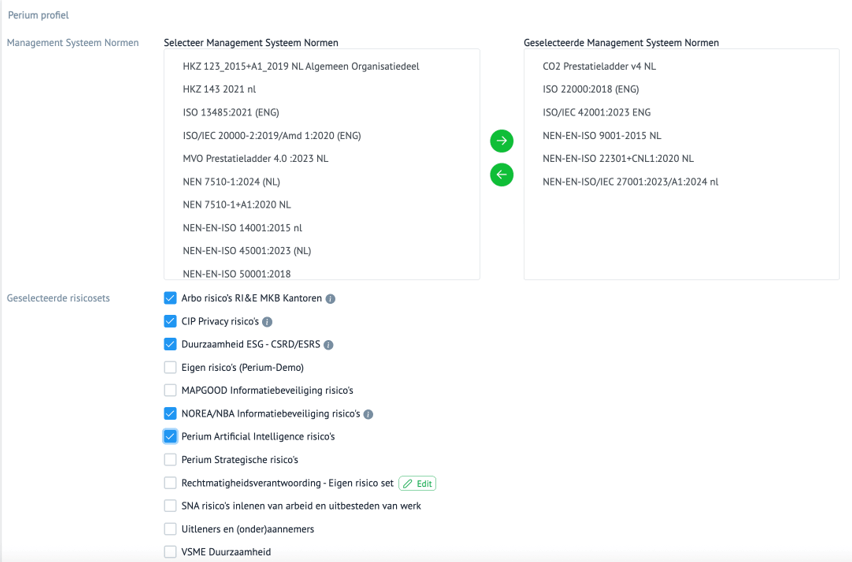Show info for NOREA/NBA Informatiebeveiliging risico's
852x562 pixels.
tap(368, 414)
